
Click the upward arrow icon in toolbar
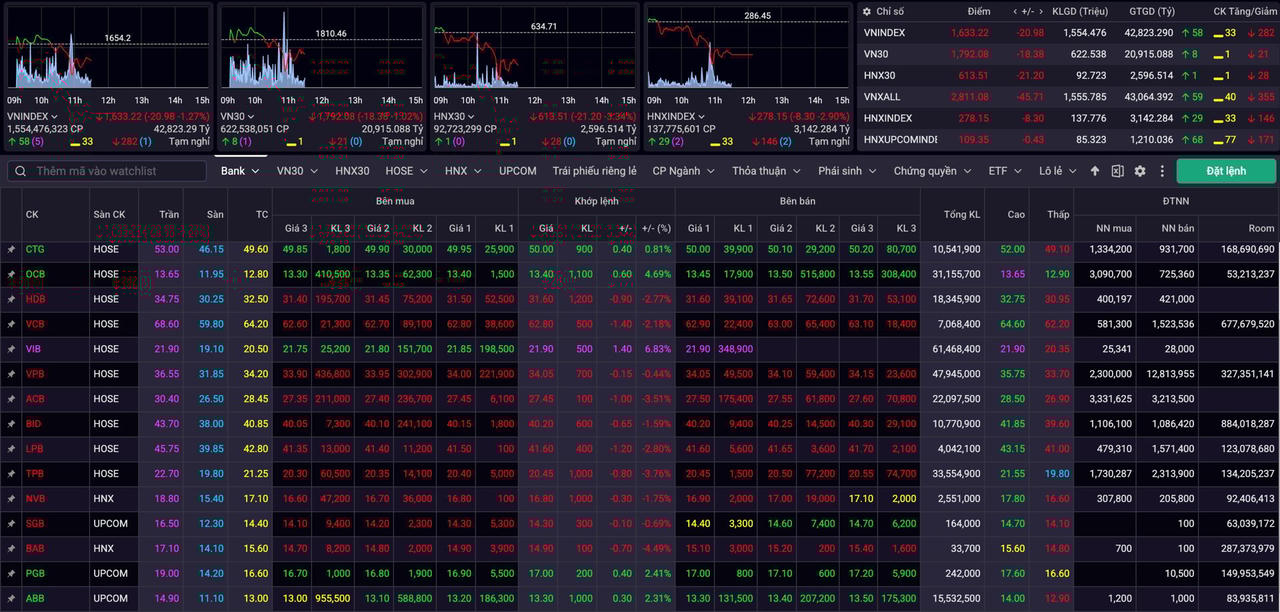pos(1095,171)
